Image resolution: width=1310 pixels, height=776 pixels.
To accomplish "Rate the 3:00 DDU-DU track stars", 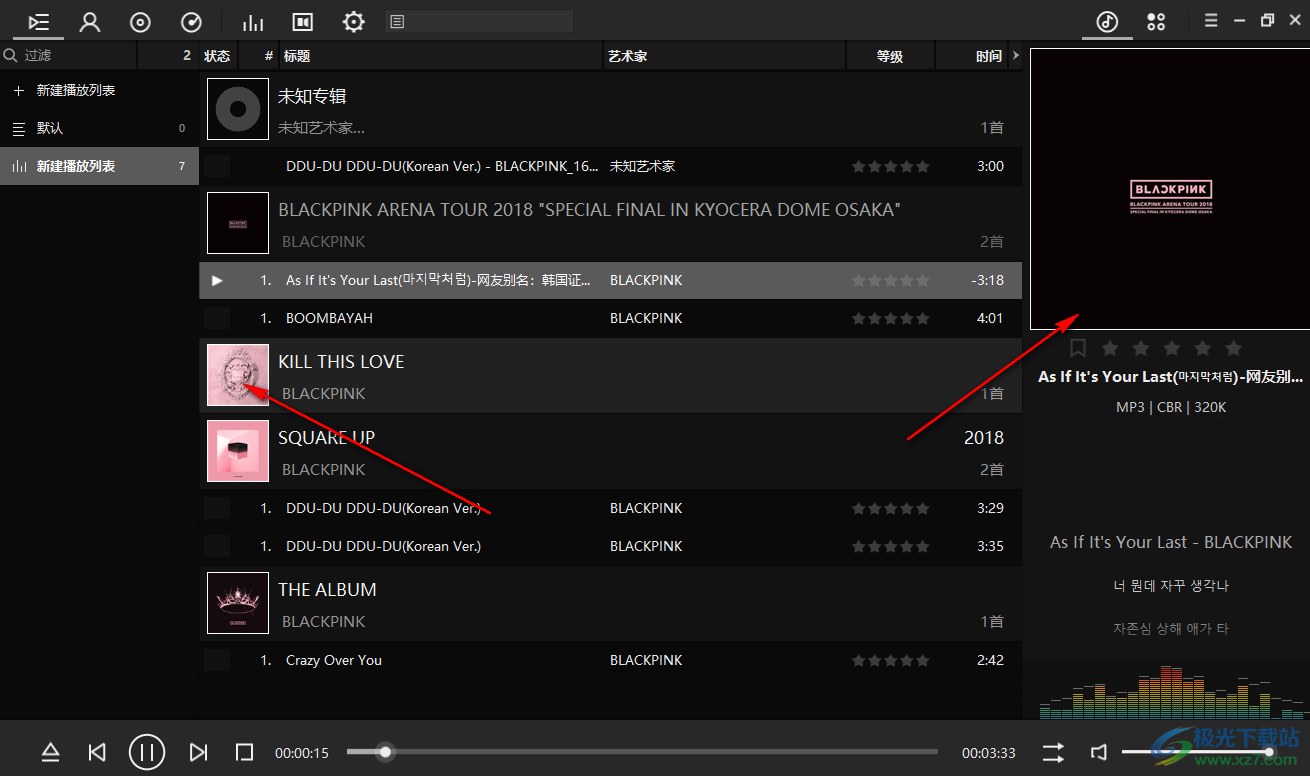I will point(891,166).
